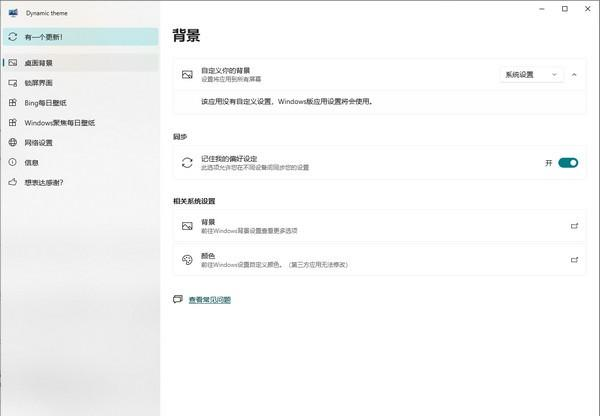
Task: Click the palette icon beside 颜色
Action: (187, 260)
